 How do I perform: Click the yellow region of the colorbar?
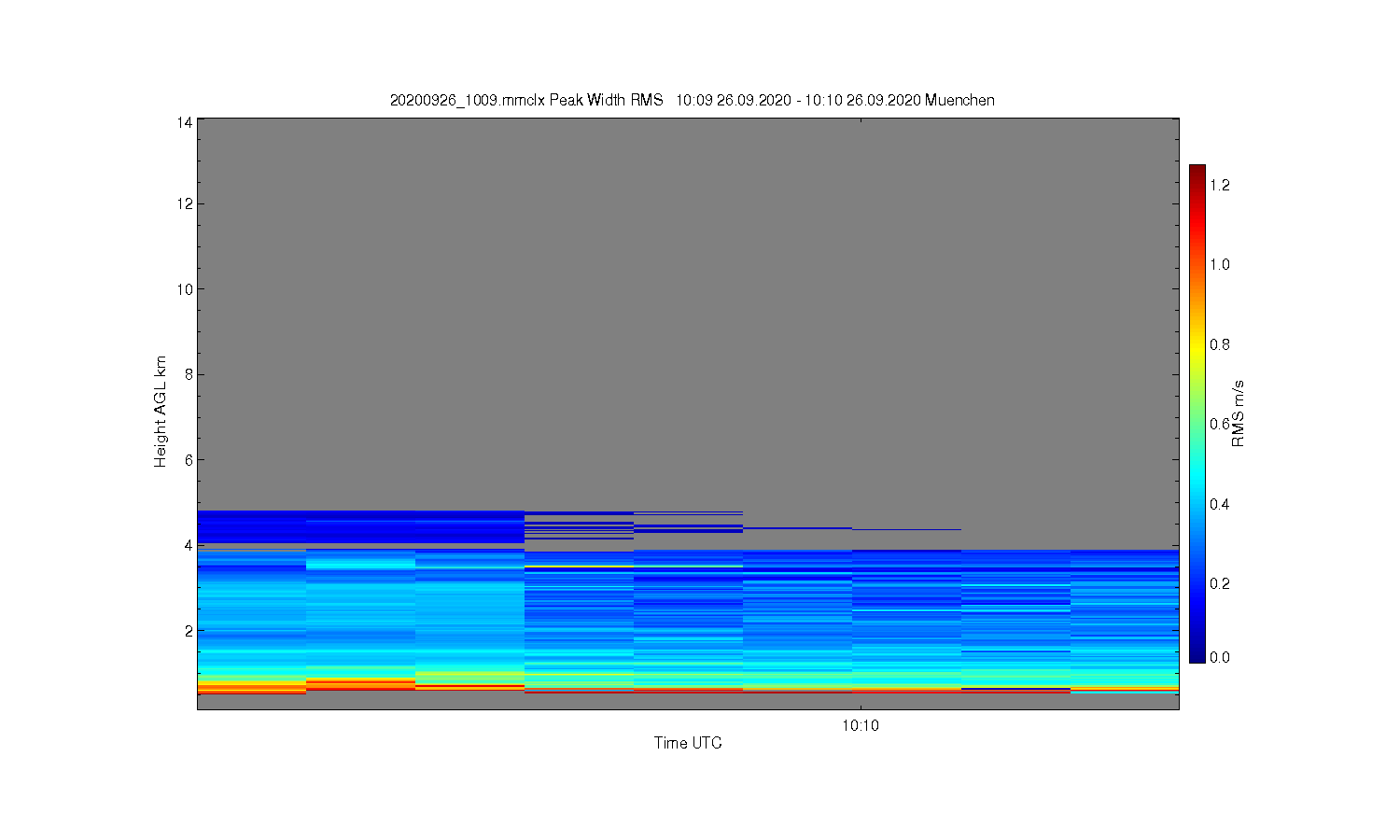click(1197, 344)
